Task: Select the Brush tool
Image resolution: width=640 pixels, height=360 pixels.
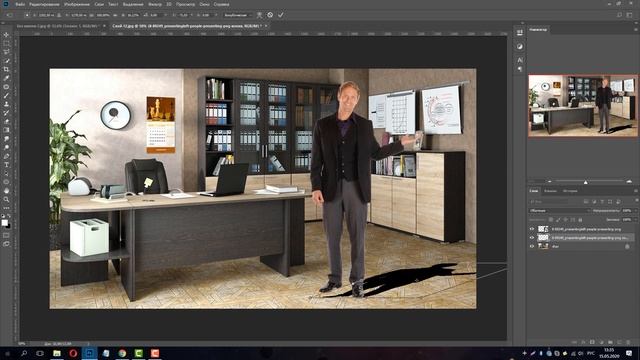Action: pos(6,96)
